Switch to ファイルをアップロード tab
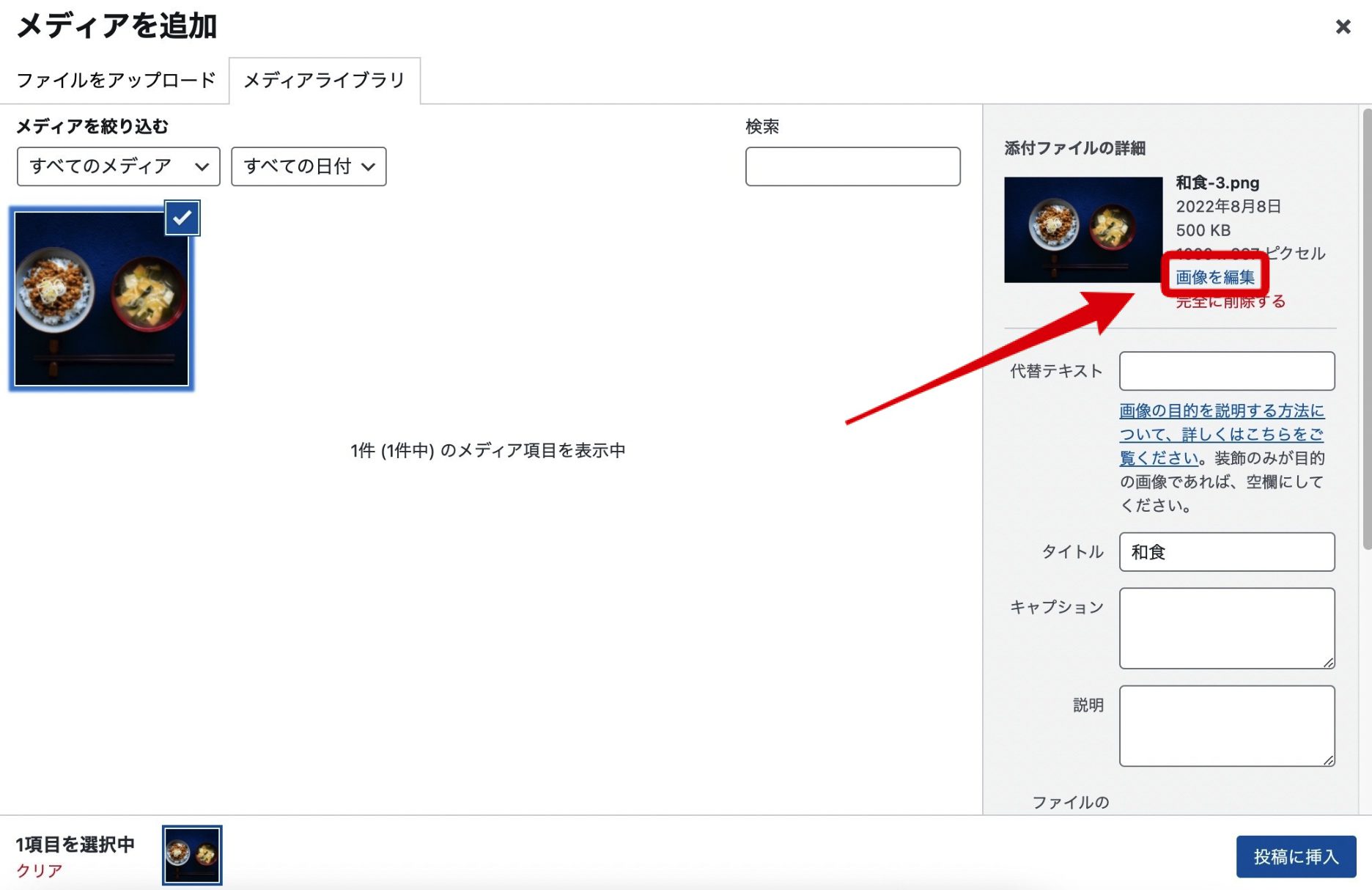This screenshot has height=890, width=1372. pyautogui.click(x=116, y=80)
